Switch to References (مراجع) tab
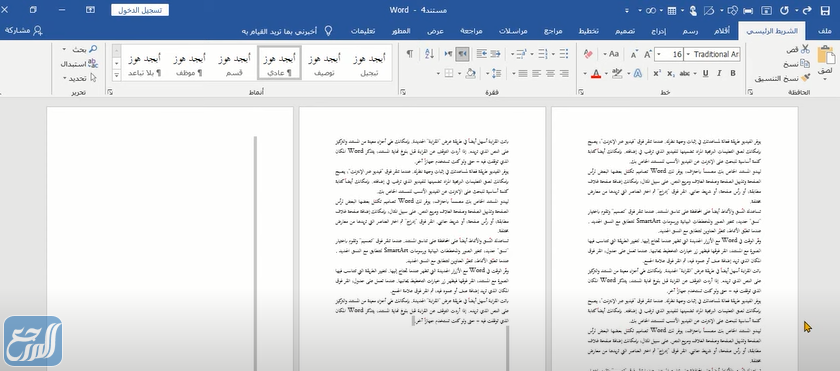The image size is (840, 371). pyautogui.click(x=553, y=31)
